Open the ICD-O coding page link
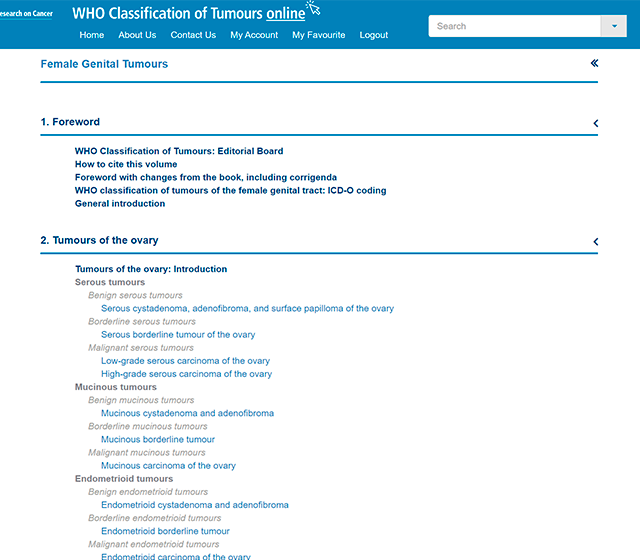 pyautogui.click(x=230, y=190)
